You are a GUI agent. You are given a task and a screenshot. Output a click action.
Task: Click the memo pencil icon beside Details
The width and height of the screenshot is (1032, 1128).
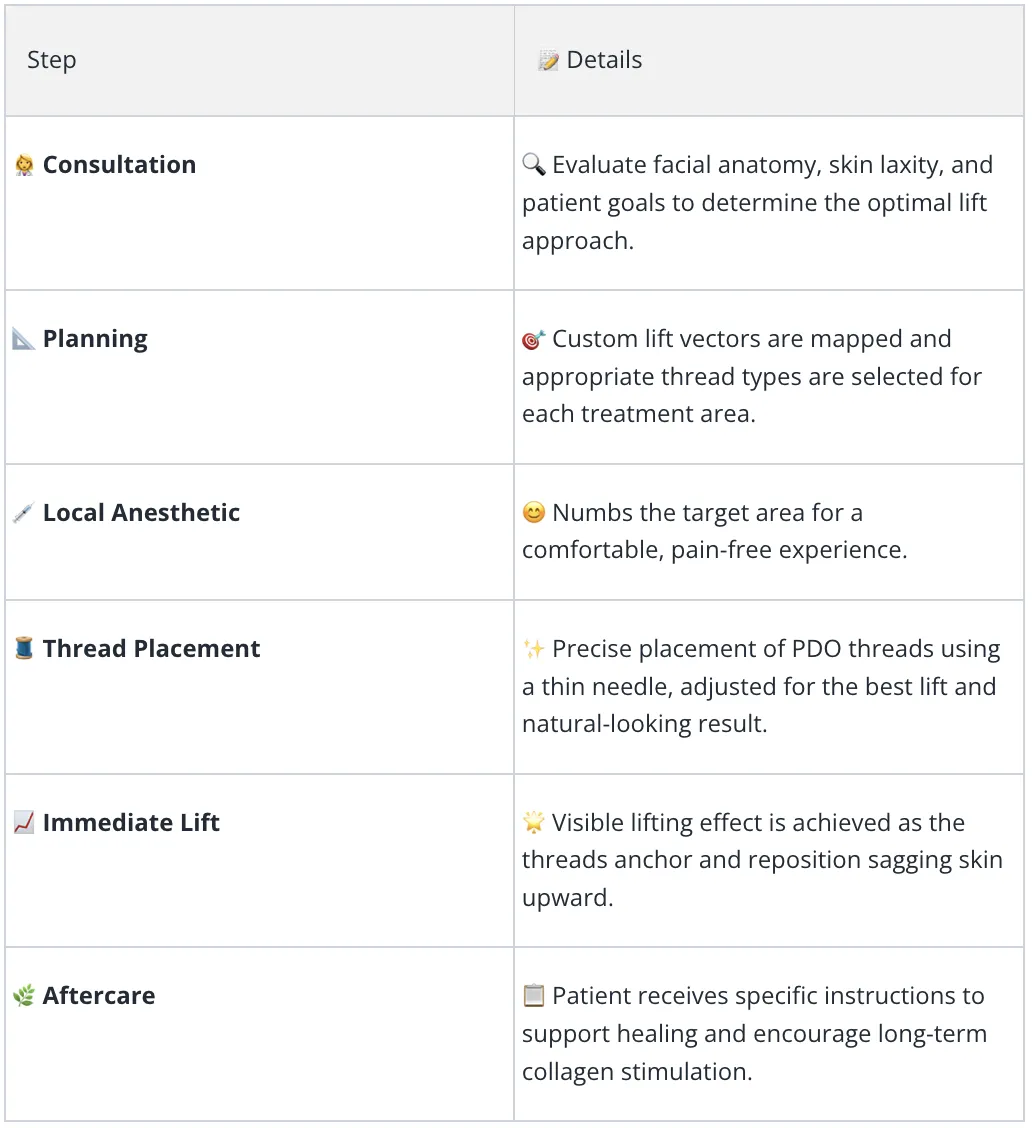[x=548, y=60]
